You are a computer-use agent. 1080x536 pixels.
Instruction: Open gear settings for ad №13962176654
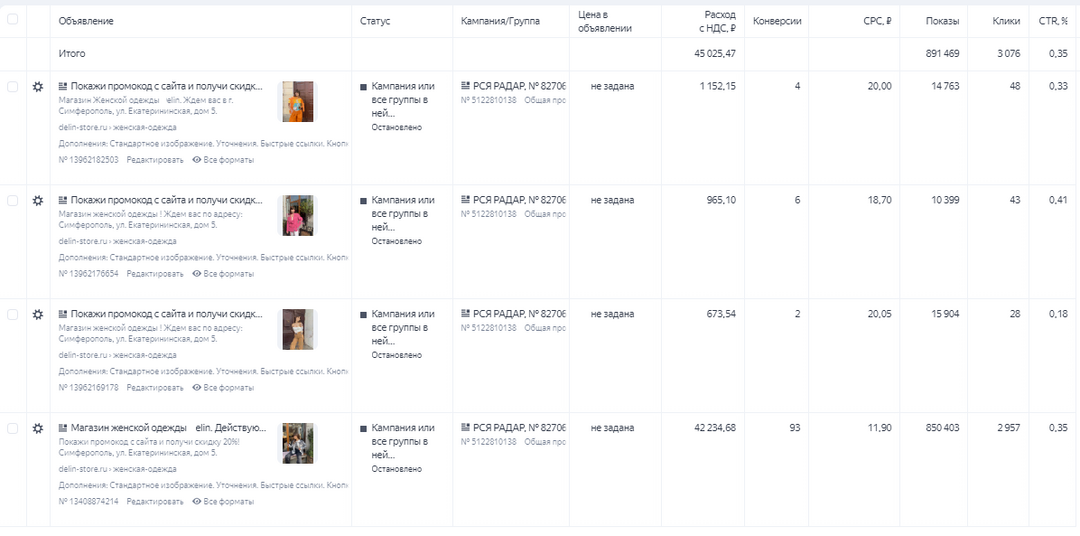[x=38, y=201]
